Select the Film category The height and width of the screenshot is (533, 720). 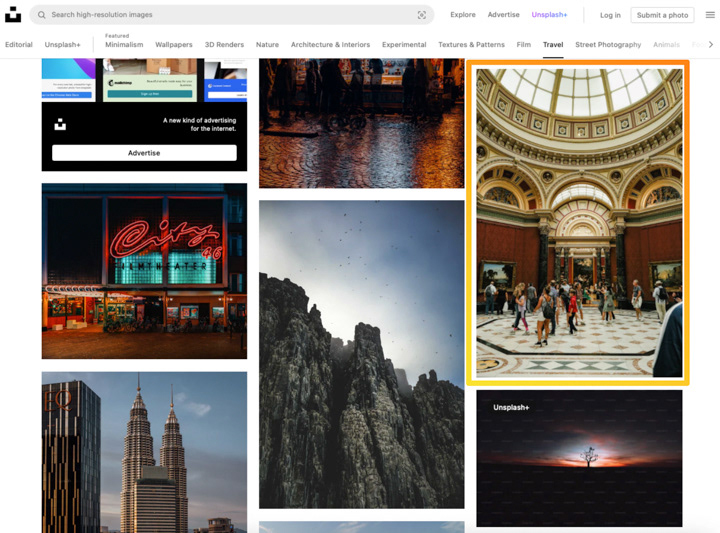point(523,45)
